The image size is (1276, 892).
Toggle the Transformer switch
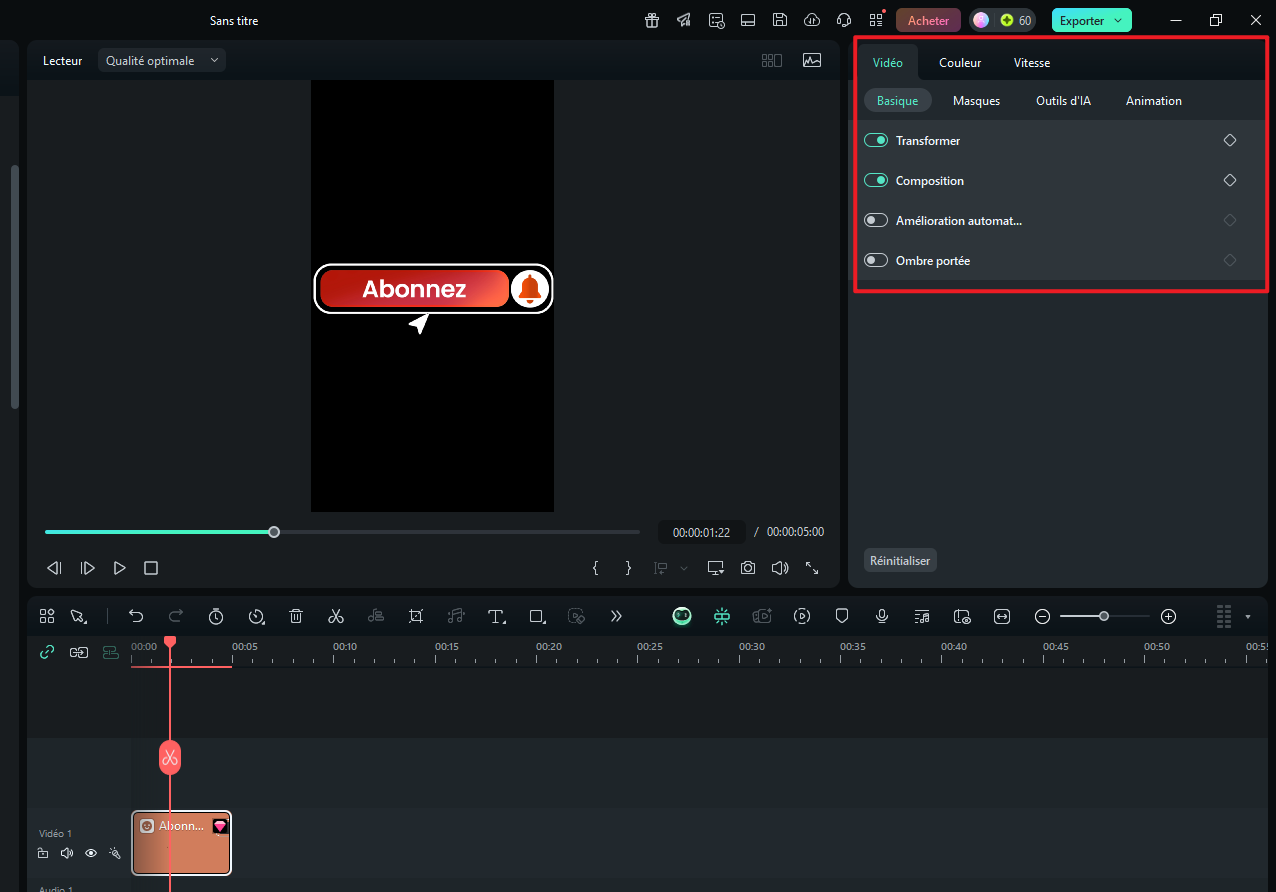click(x=876, y=140)
